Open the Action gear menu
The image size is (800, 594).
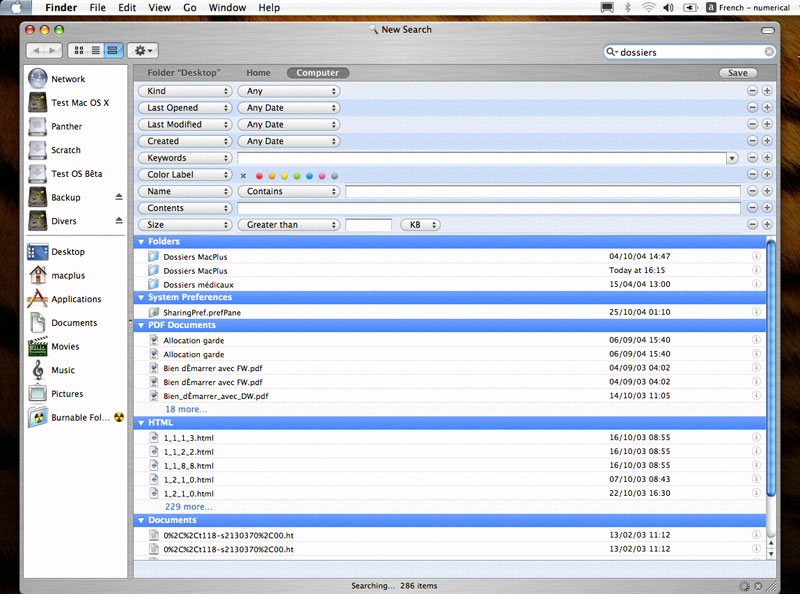coord(142,50)
